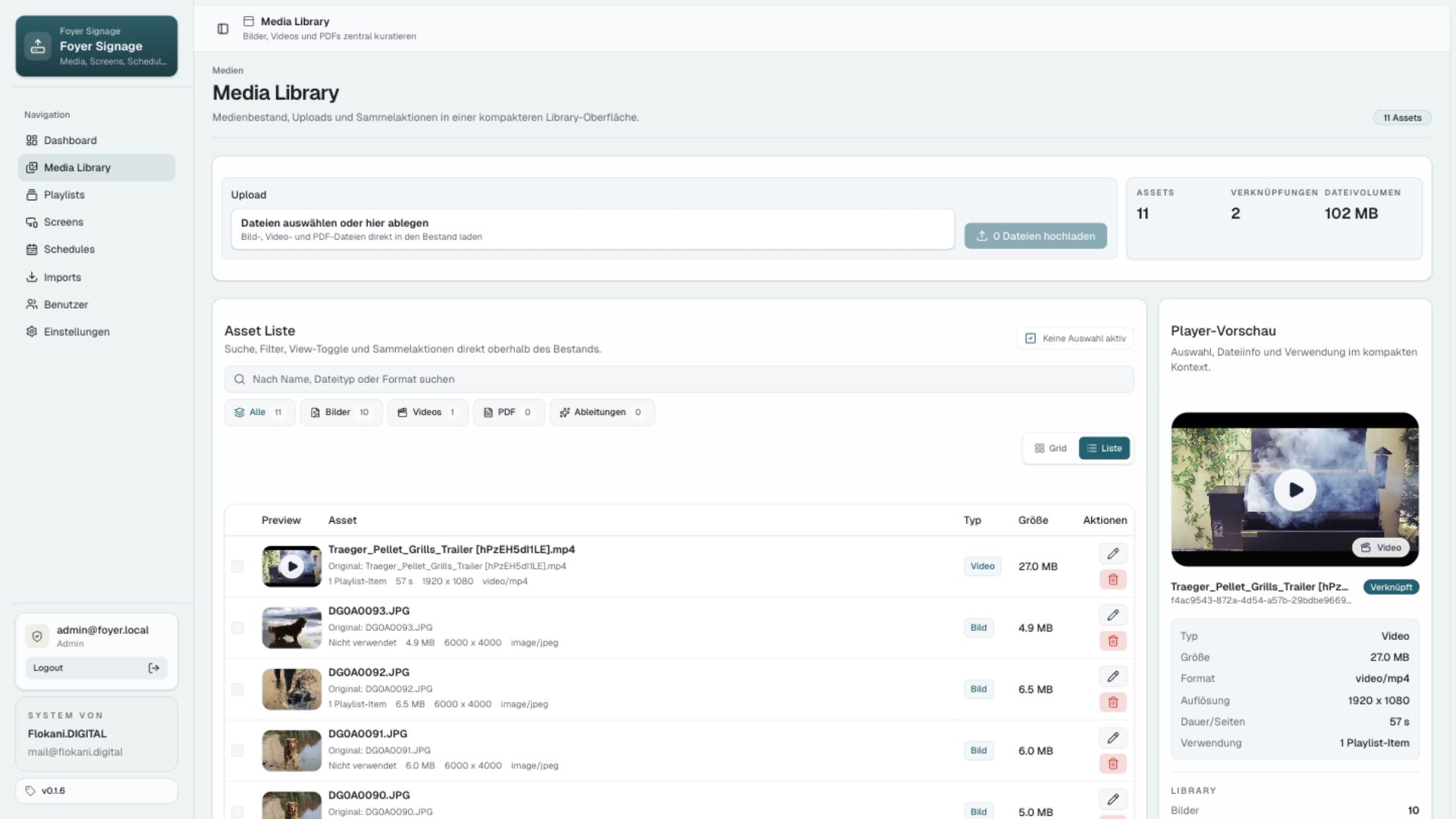The image size is (1456, 819).
Task: Delete the DG0A0092.JPG asset
Action: tap(1112, 702)
